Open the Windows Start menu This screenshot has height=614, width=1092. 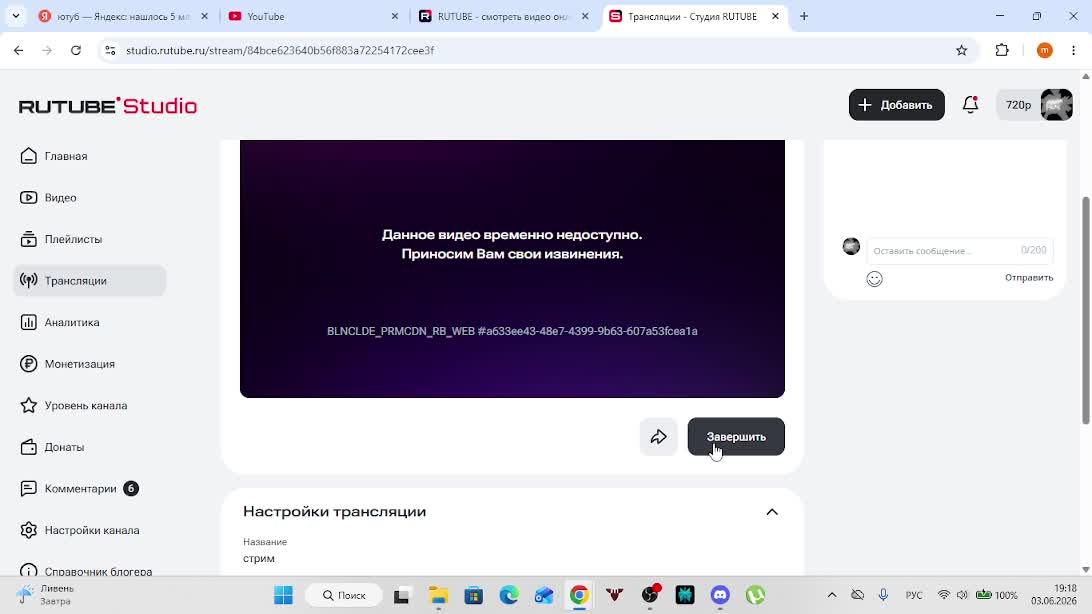tap(283, 595)
